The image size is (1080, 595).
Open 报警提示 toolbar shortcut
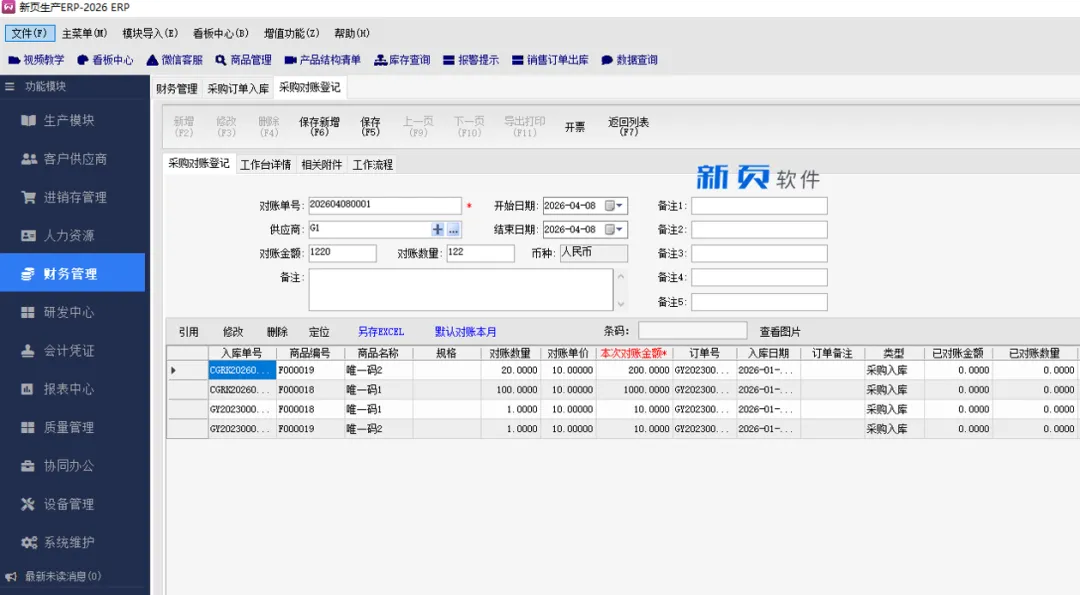470,60
